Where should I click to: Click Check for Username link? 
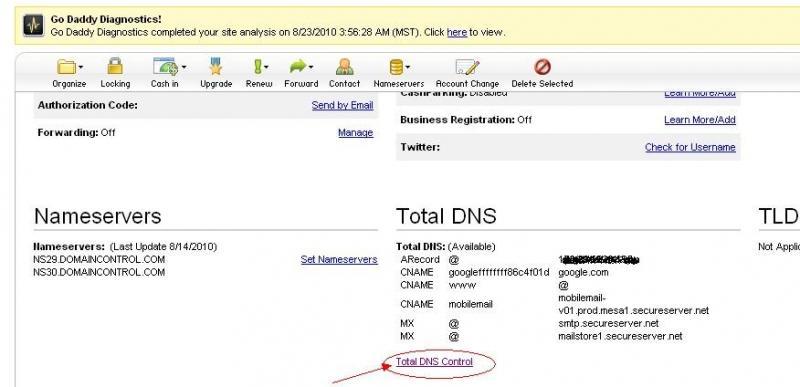(690, 147)
